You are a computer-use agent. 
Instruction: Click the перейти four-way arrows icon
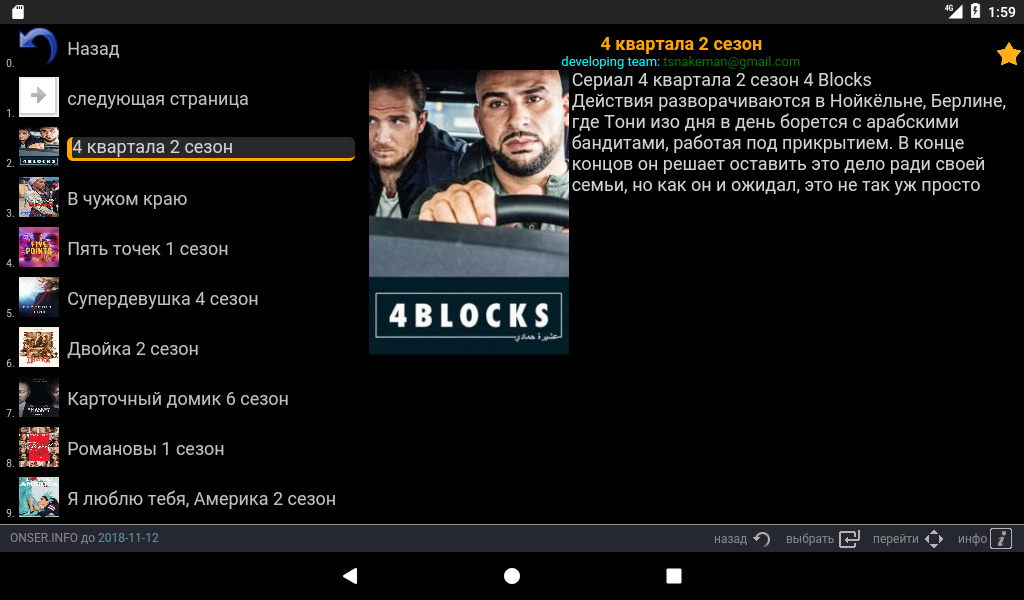934,539
